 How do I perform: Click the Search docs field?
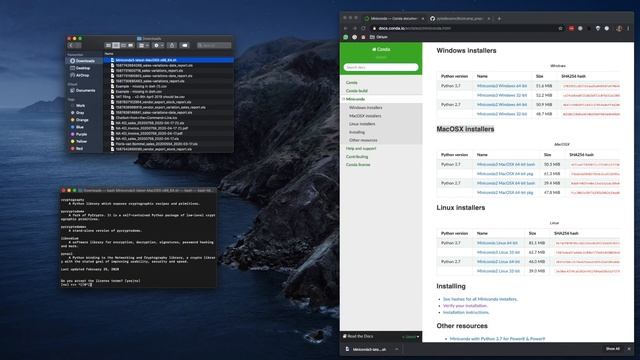pyautogui.click(x=381, y=67)
